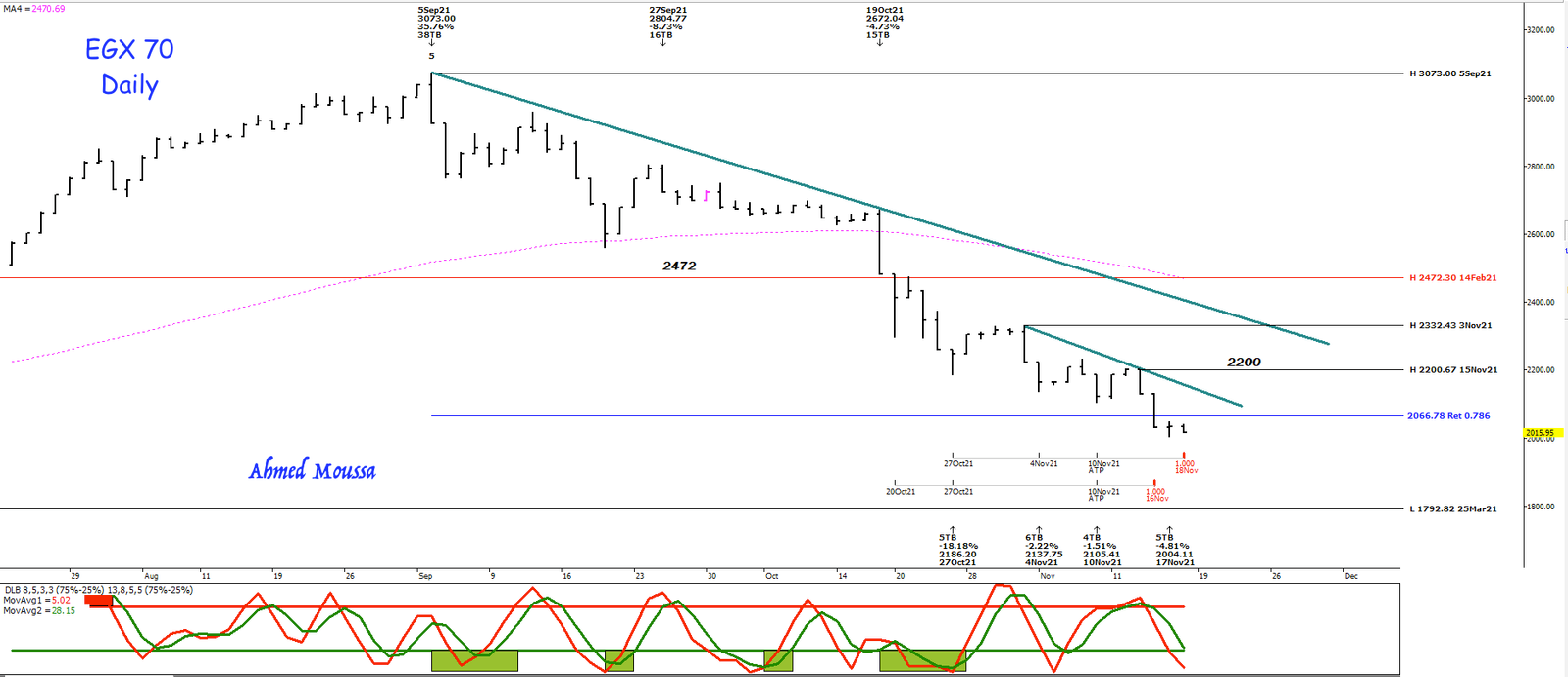Viewport: 1568px width, 677px height.
Task: Select the red 18Nov cycle marker
Action: click(1186, 467)
